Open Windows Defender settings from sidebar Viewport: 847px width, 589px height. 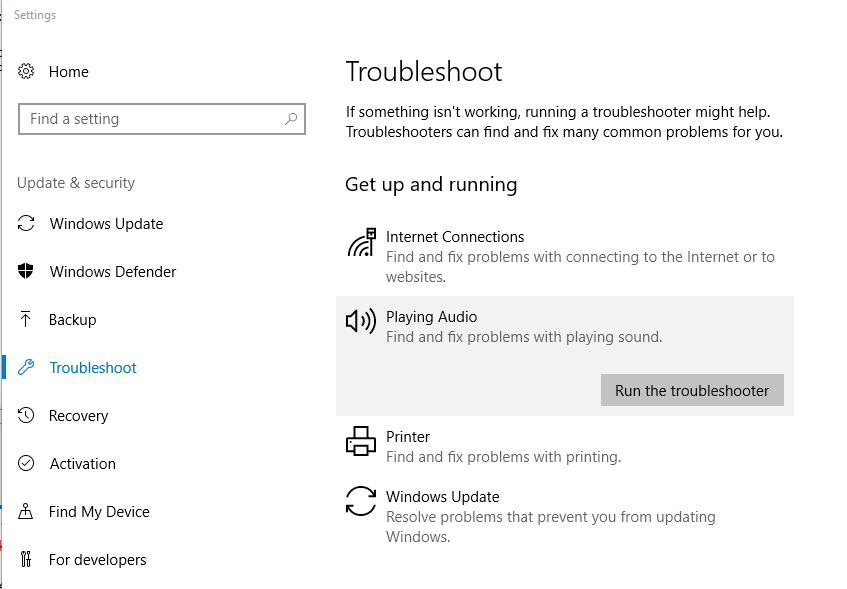coord(110,271)
